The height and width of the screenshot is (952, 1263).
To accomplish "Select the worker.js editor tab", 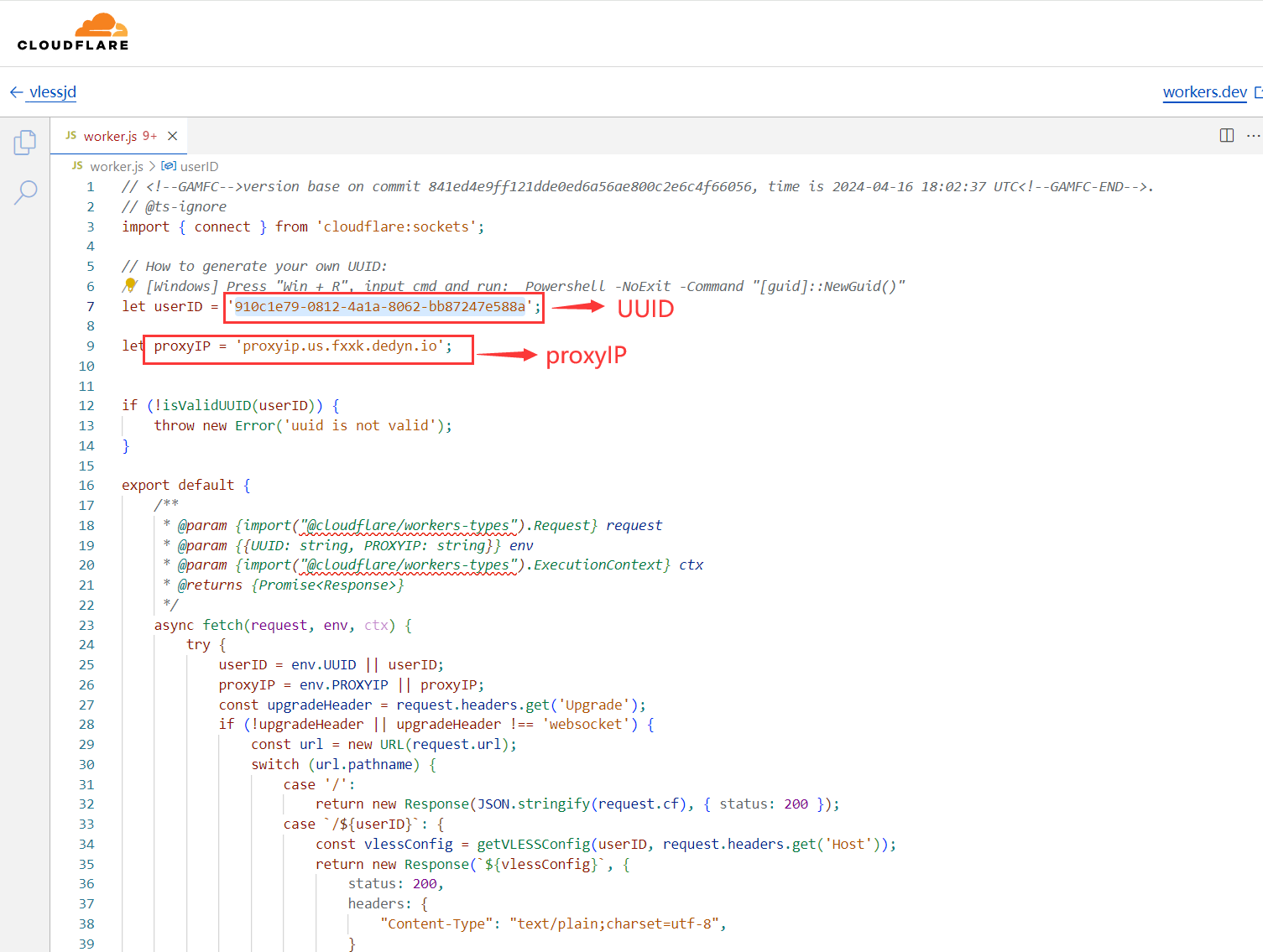I will pos(109,136).
